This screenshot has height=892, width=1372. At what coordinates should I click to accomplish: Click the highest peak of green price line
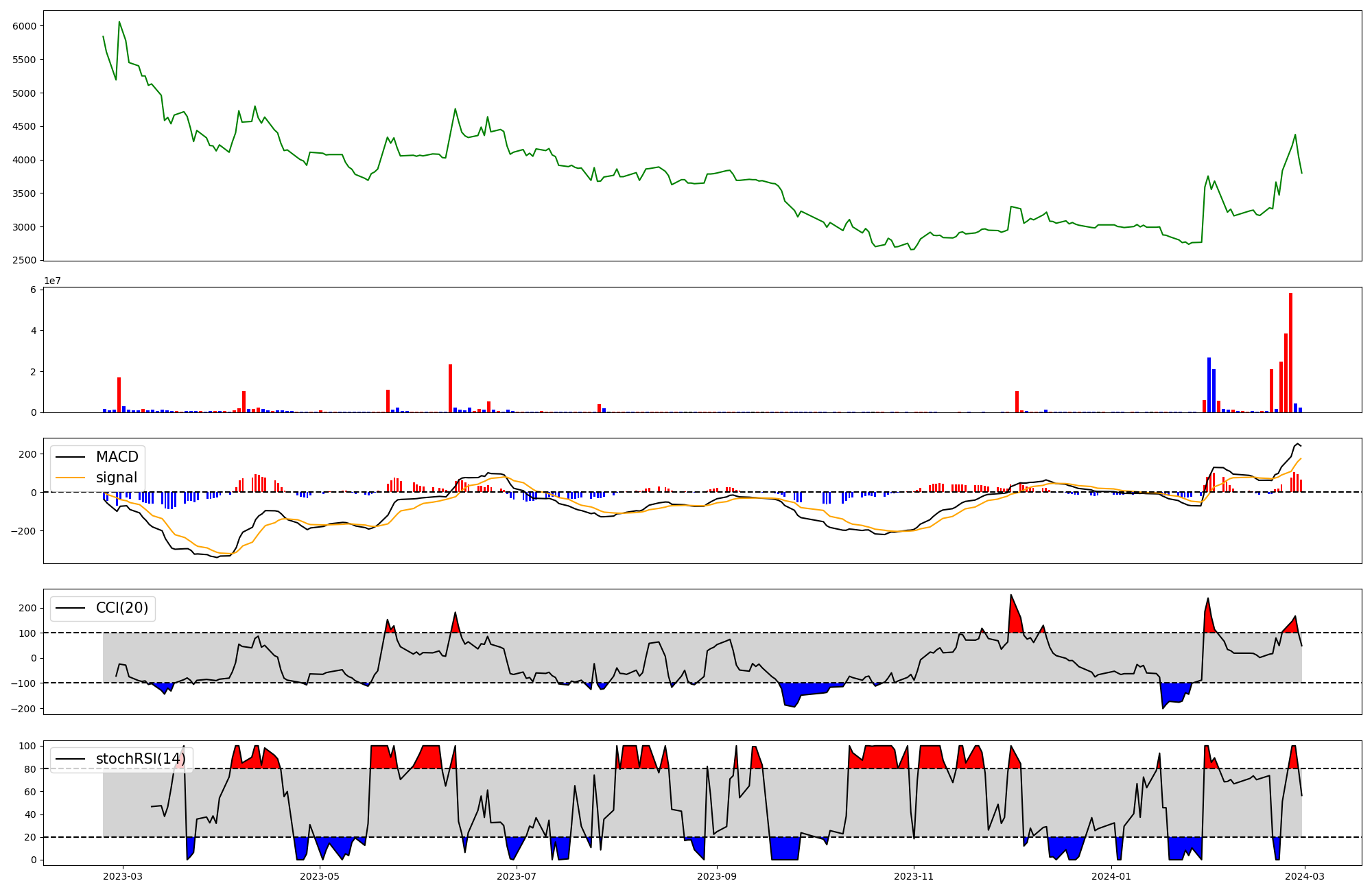pyautogui.click(x=119, y=22)
